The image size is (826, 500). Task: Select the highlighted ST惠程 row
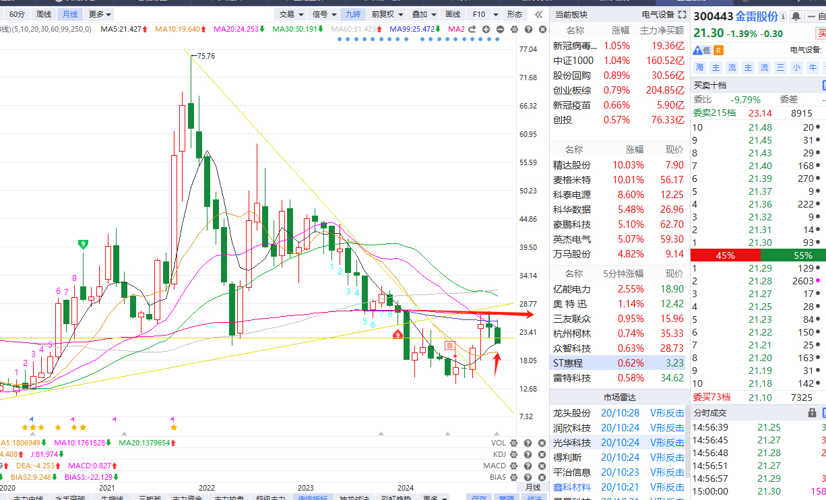point(619,363)
